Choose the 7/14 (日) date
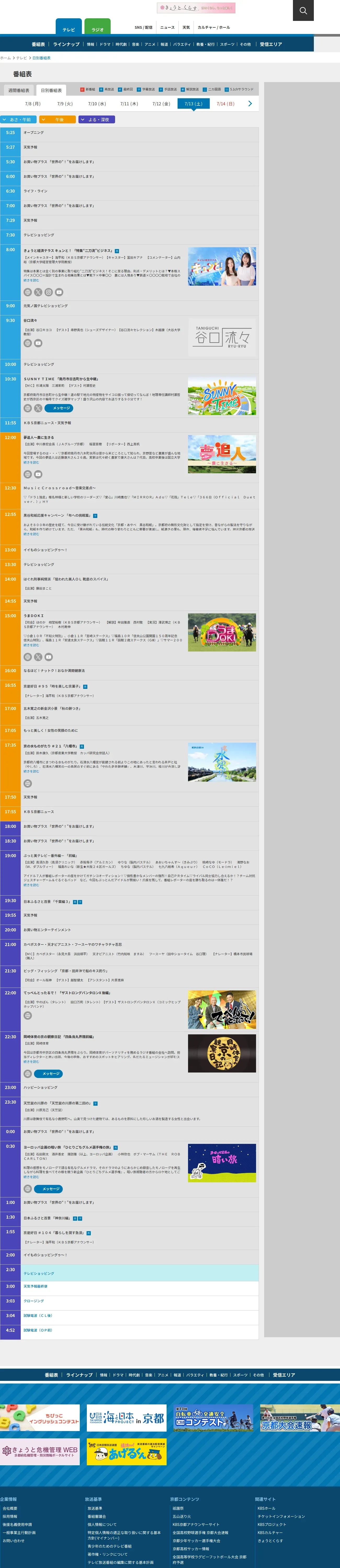 click(225, 103)
